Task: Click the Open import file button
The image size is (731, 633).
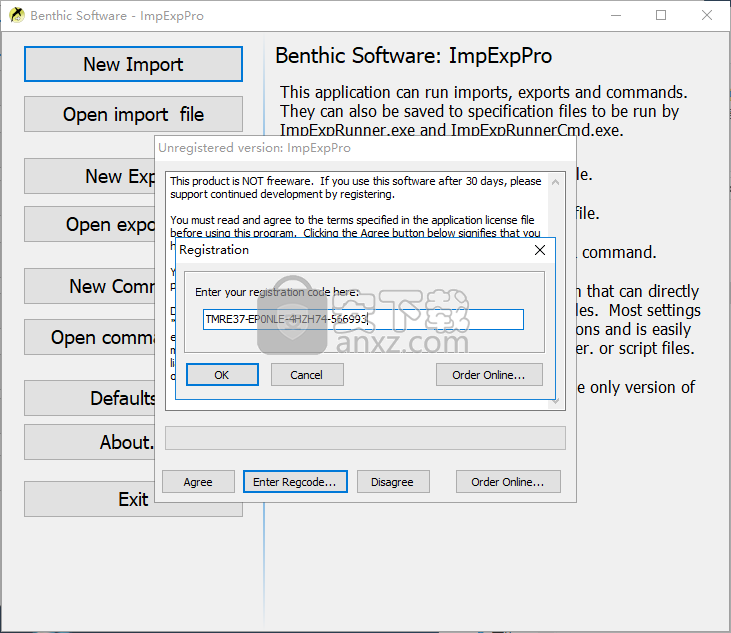Action: coord(133,114)
